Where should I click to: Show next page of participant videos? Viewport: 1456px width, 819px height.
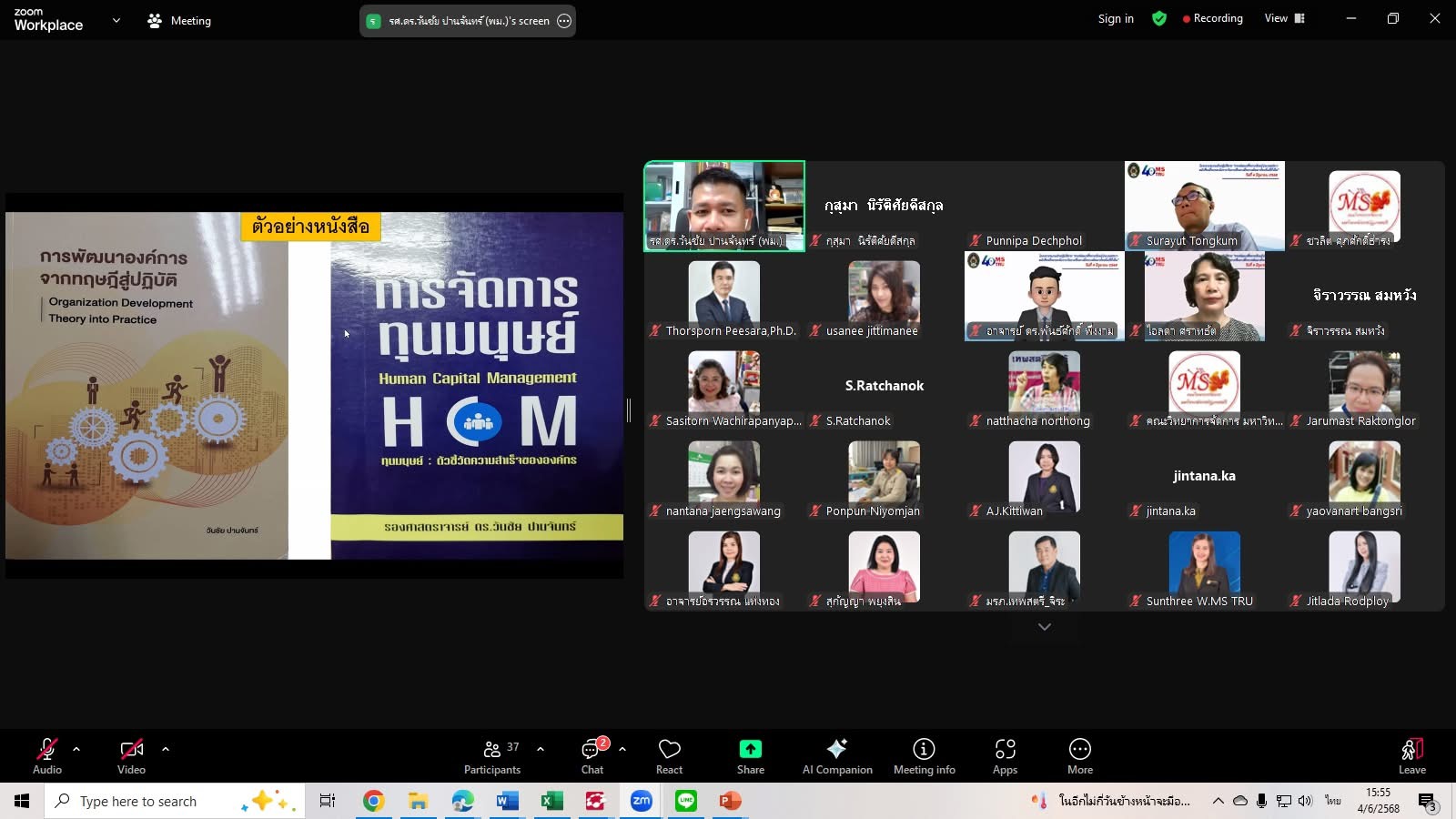[x=1044, y=627]
